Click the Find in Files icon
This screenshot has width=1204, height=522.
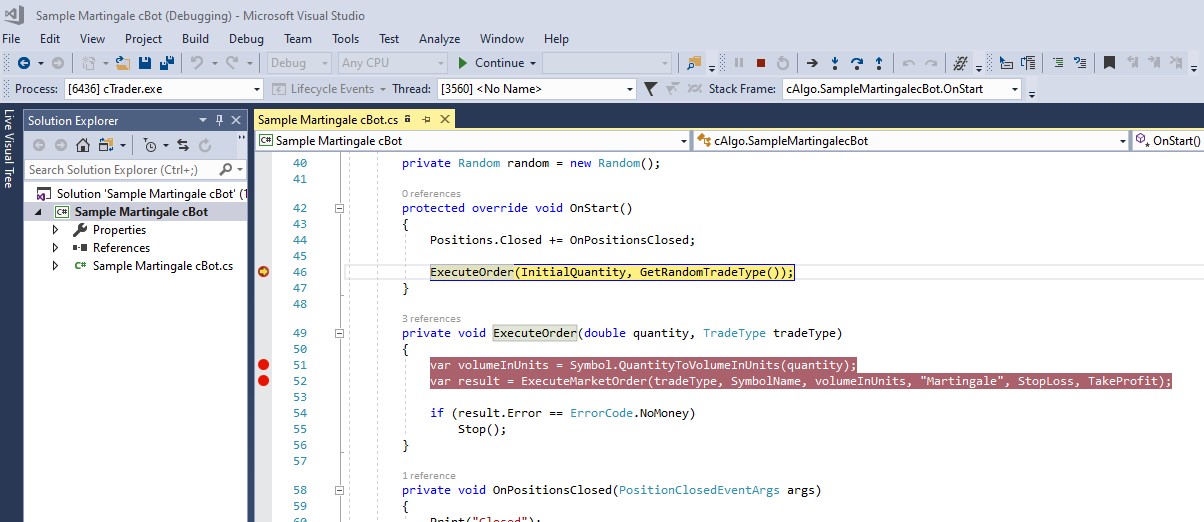coord(695,63)
